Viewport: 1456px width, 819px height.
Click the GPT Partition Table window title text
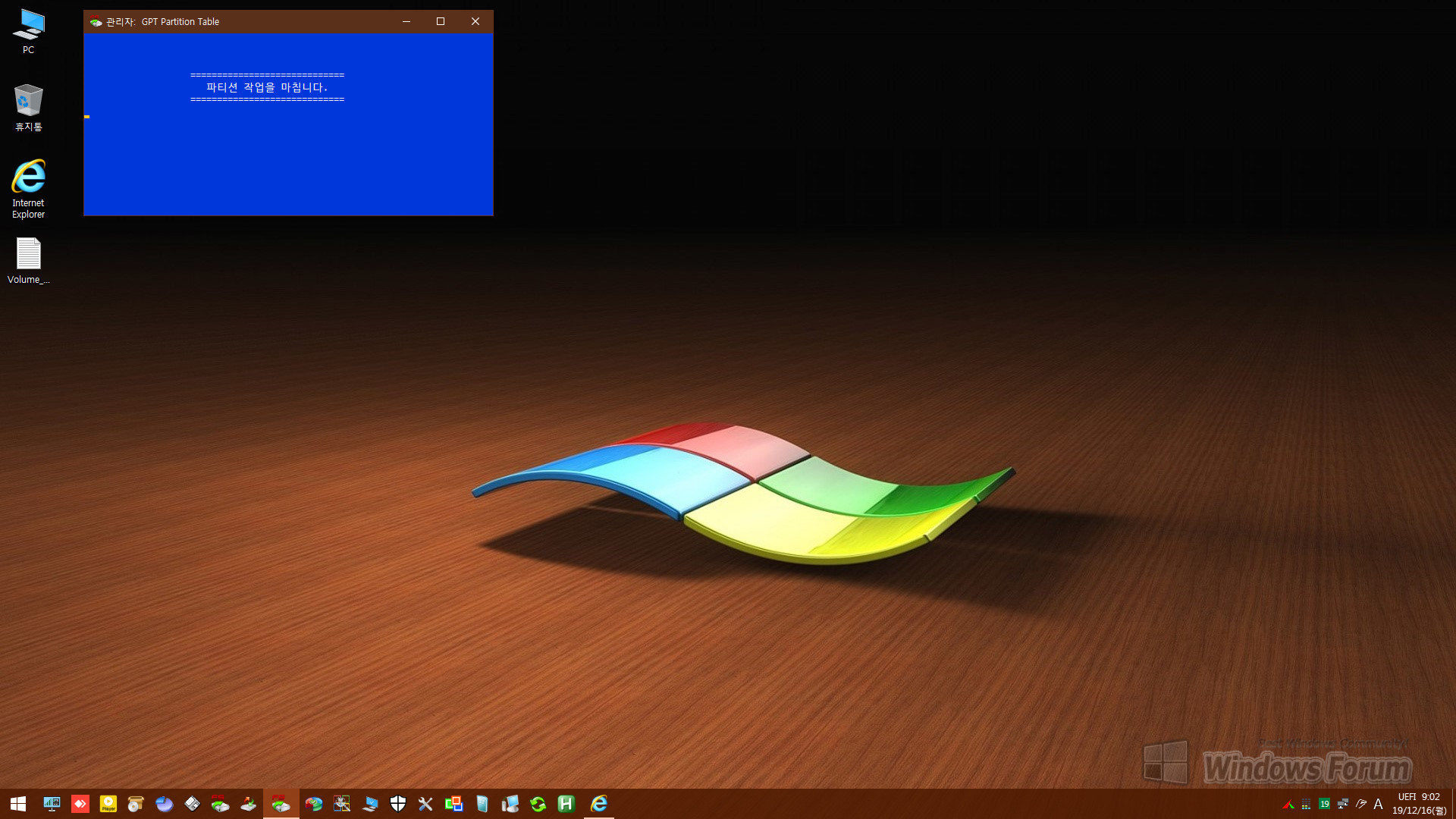162,21
